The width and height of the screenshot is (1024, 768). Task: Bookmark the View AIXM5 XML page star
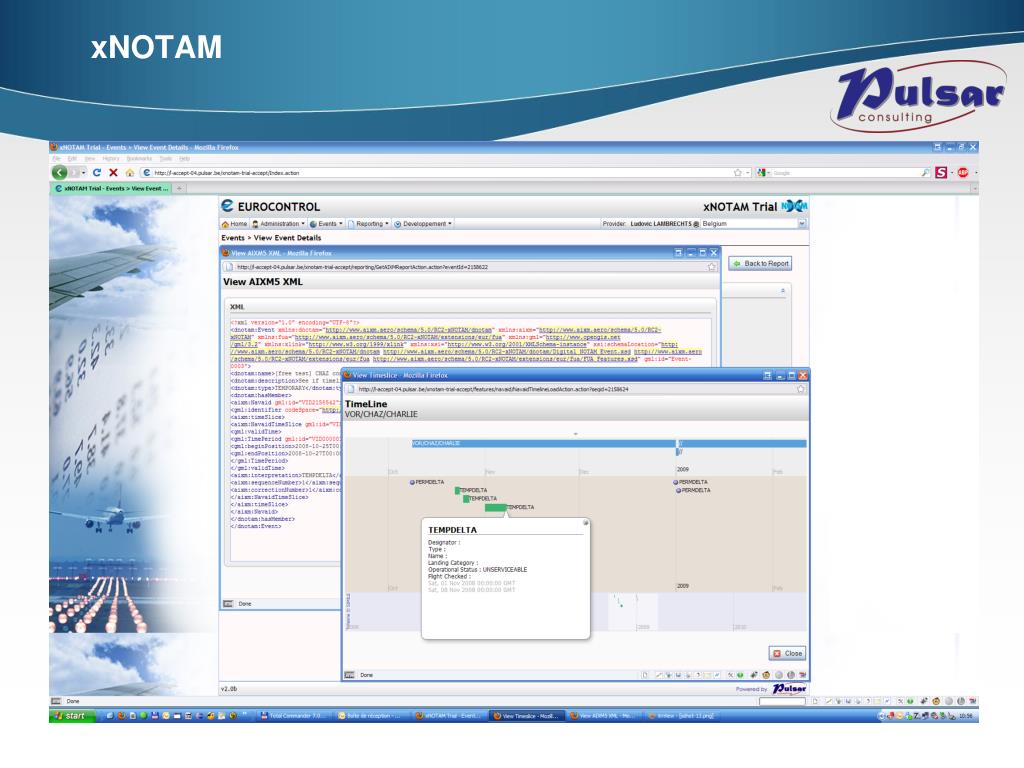(711, 266)
